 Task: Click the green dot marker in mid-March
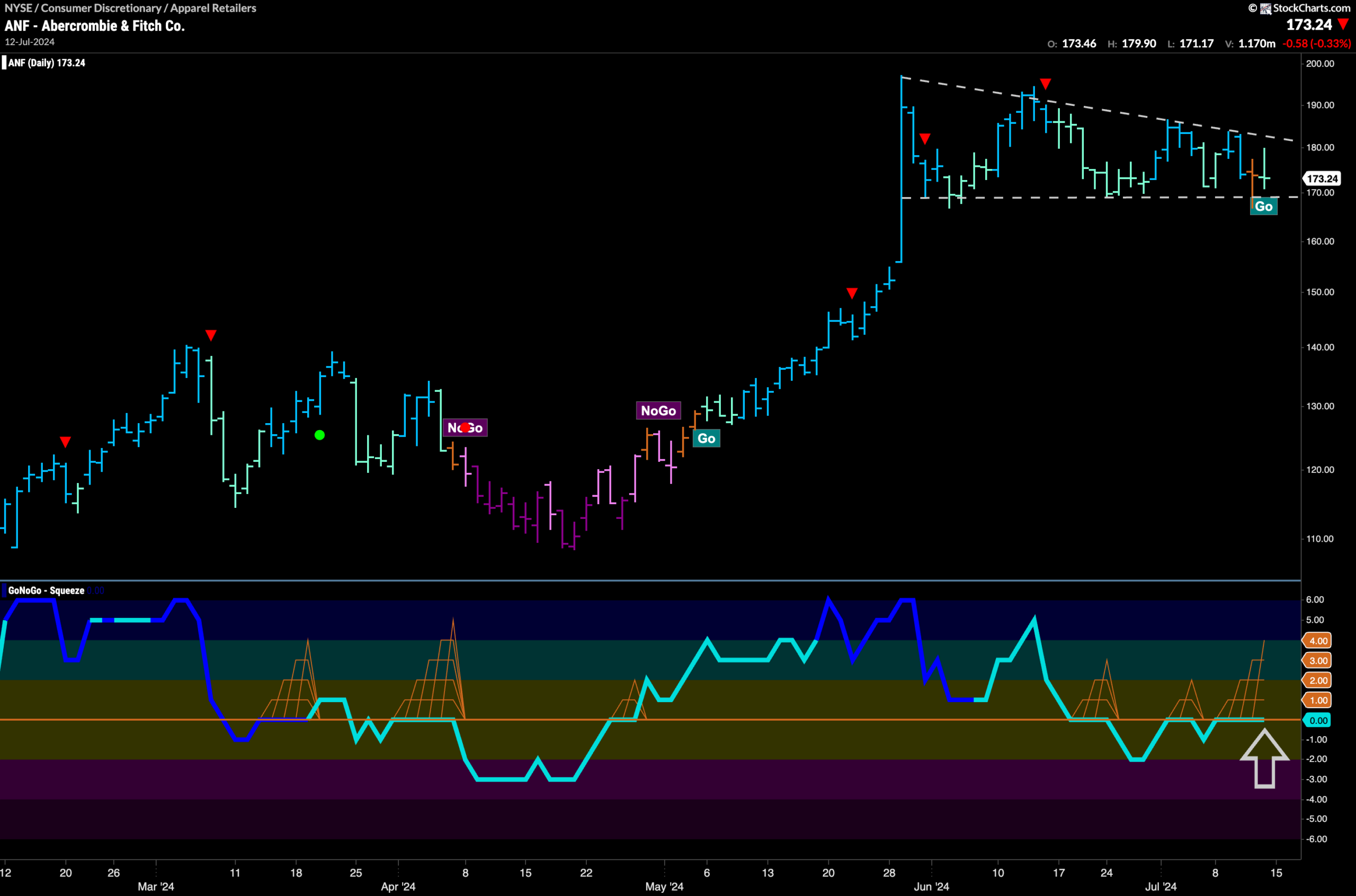pyautogui.click(x=319, y=435)
